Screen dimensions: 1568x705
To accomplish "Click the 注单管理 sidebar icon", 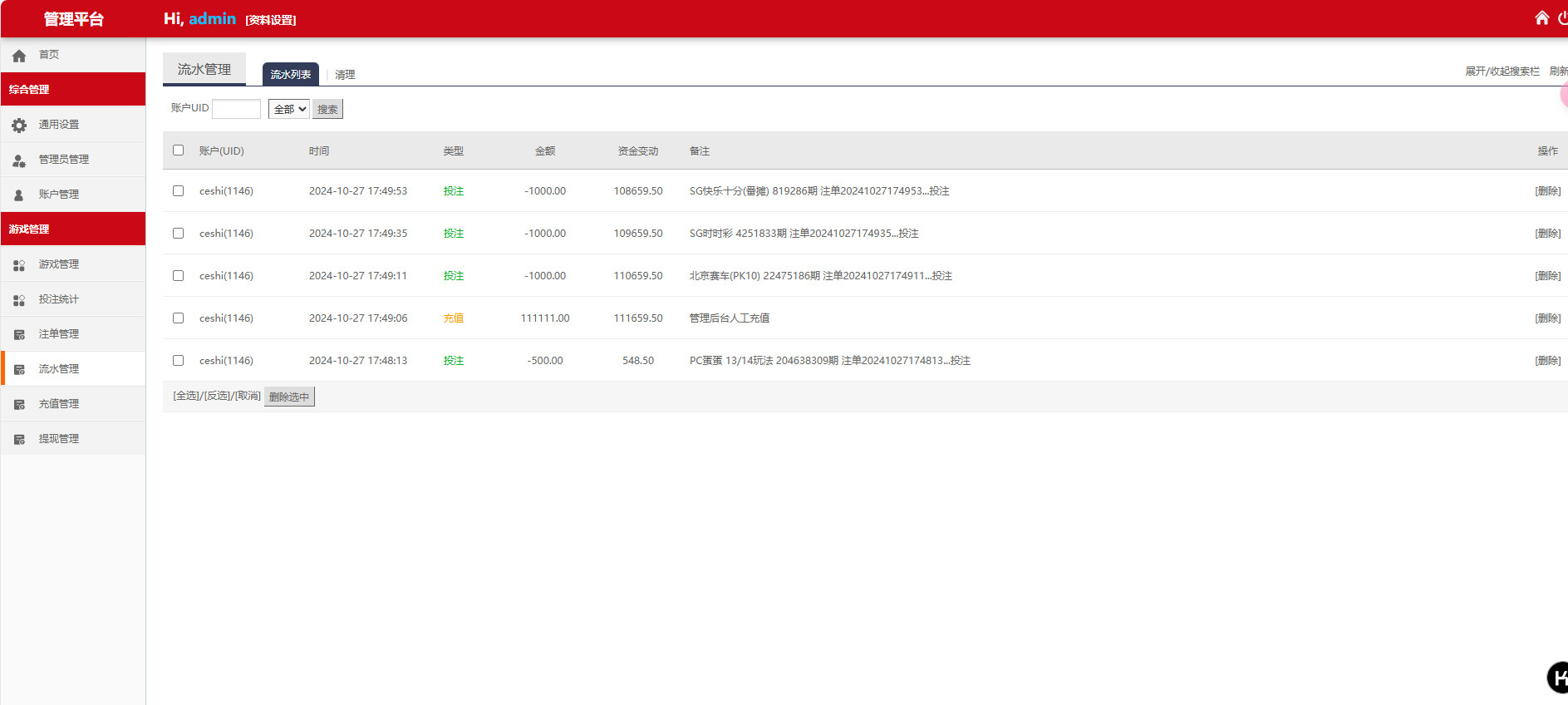I will tap(19, 334).
